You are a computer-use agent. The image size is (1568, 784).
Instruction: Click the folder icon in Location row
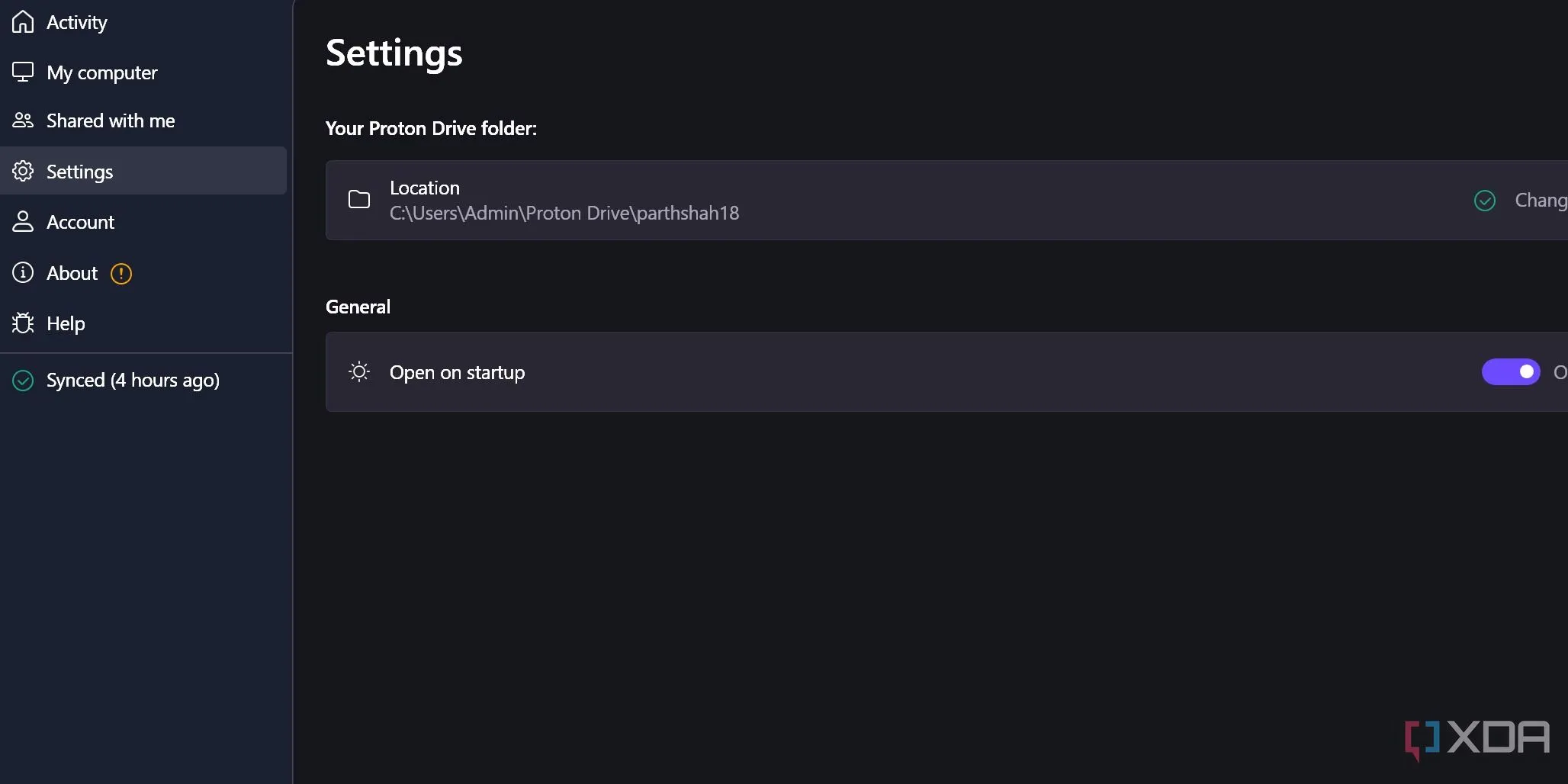[x=359, y=200]
